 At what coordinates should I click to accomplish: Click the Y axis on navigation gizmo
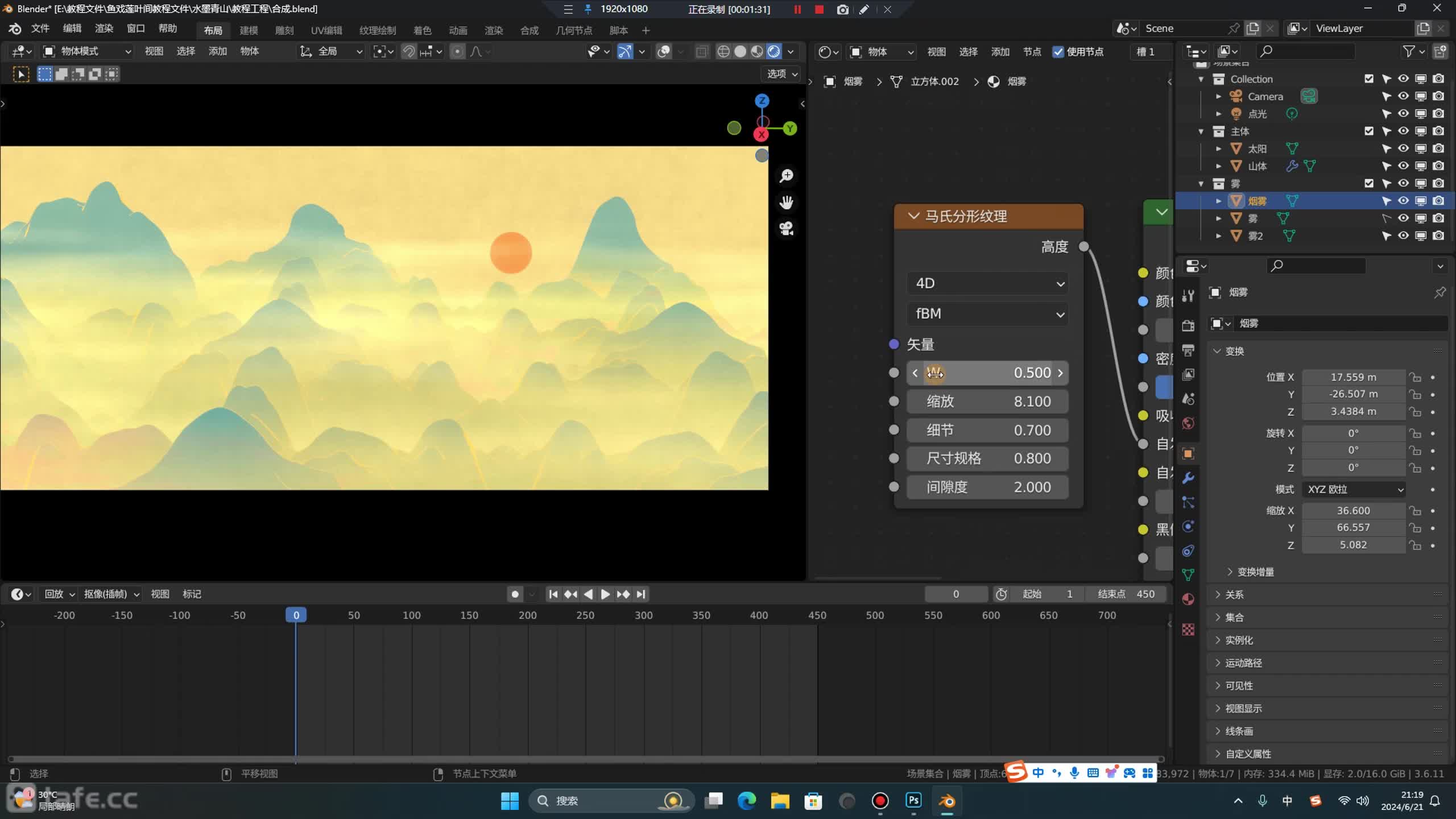click(789, 129)
